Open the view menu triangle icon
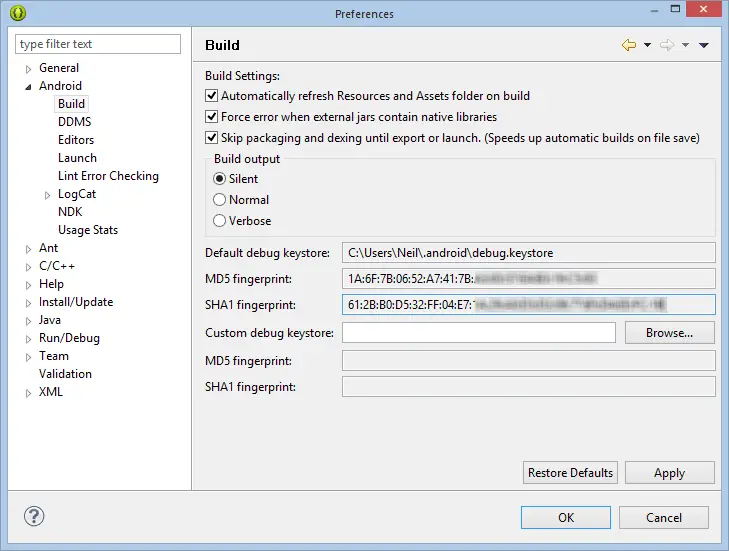Image resolution: width=729 pixels, height=551 pixels. [x=704, y=45]
